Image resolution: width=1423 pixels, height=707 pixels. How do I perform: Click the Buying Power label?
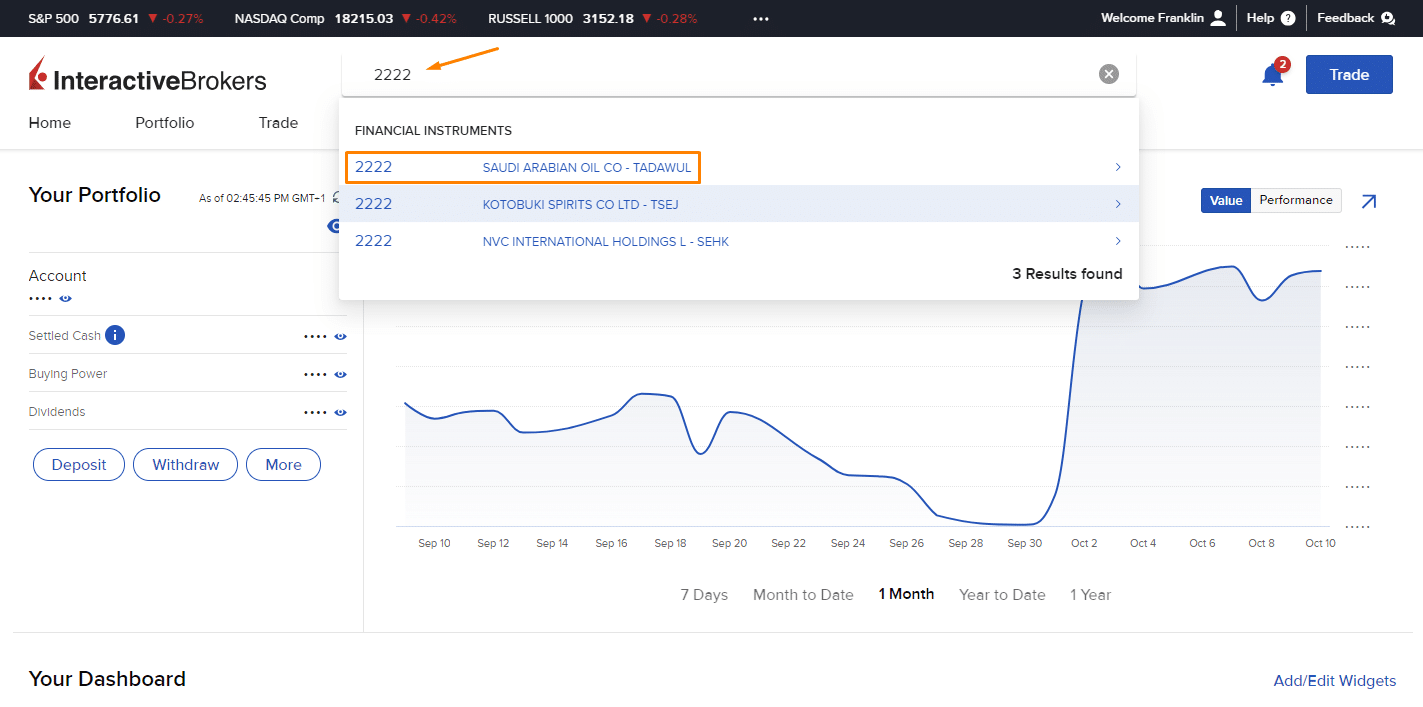(x=68, y=374)
